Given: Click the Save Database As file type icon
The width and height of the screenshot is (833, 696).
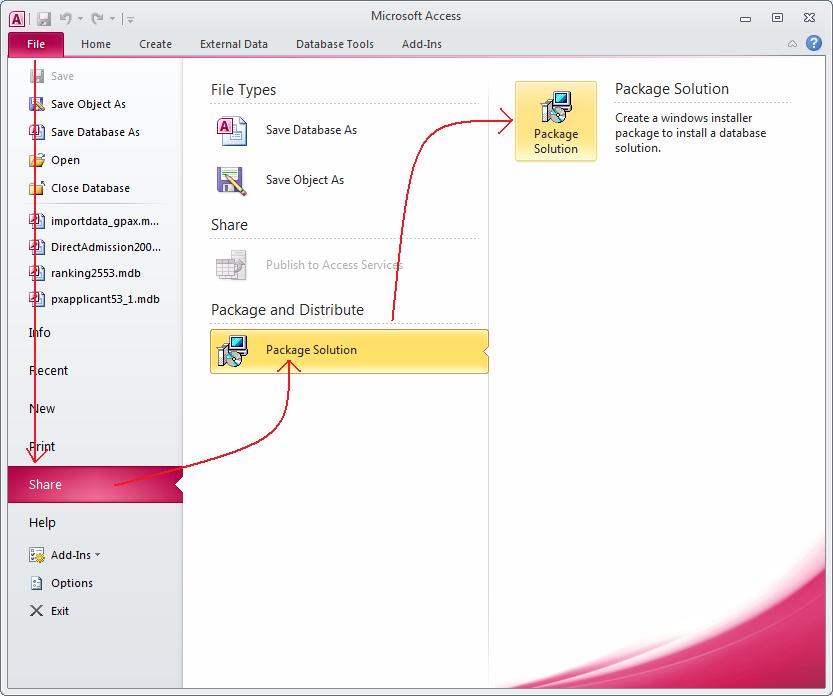Looking at the screenshot, I should [232, 131].
